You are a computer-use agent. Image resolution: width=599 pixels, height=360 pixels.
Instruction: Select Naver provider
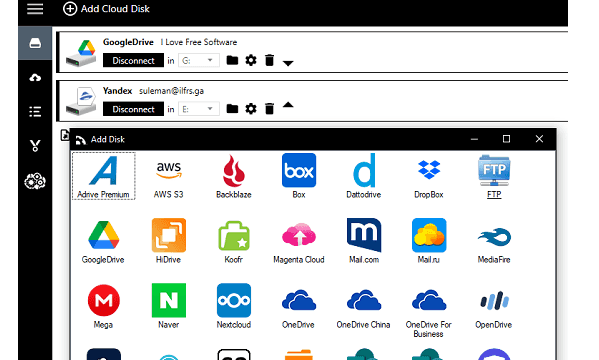(x=168, y=306)
